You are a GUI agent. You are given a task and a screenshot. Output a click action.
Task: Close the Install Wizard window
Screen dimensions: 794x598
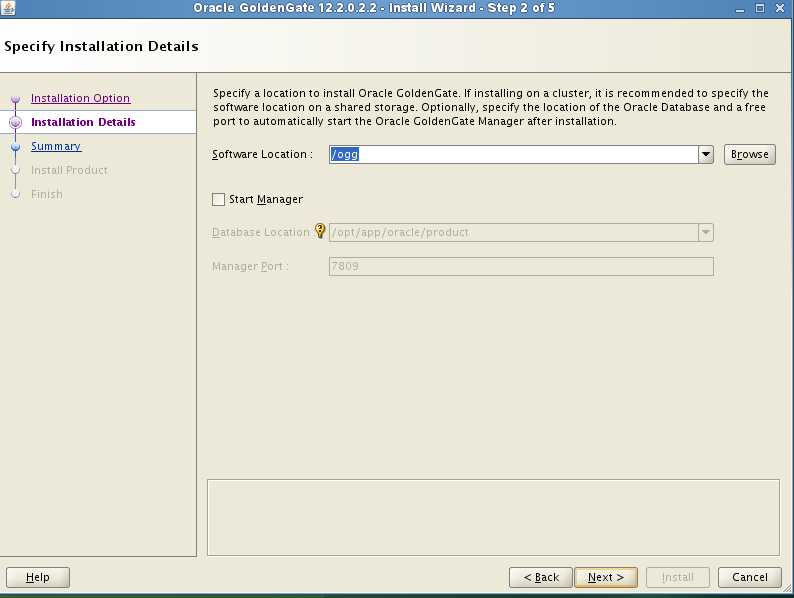click(780, 8)
